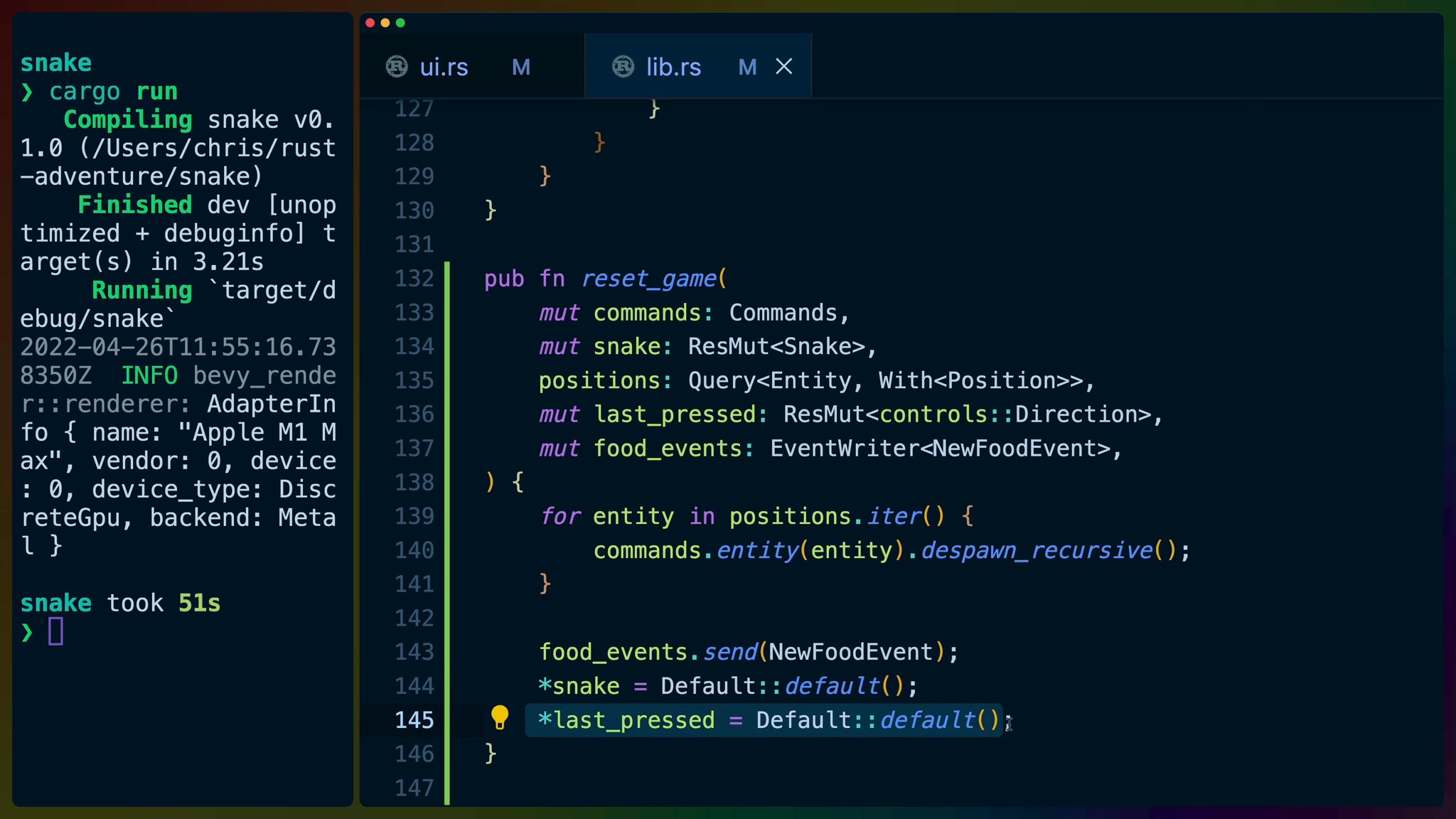1456x819 pixels.
Task: Click 'ResMut<Snake>' on line 134
Action: pyautogui.click(x=776, y=346)
